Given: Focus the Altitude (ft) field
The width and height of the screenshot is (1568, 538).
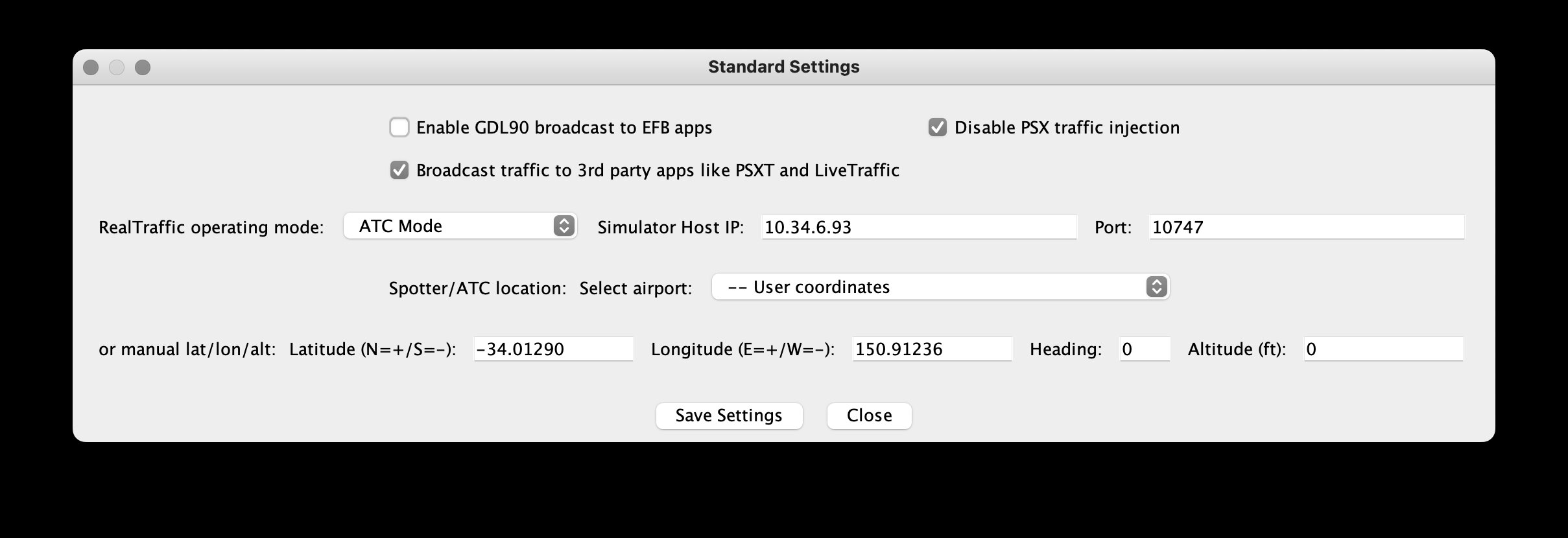Looking at the screenshot, I should point(1383,349).
